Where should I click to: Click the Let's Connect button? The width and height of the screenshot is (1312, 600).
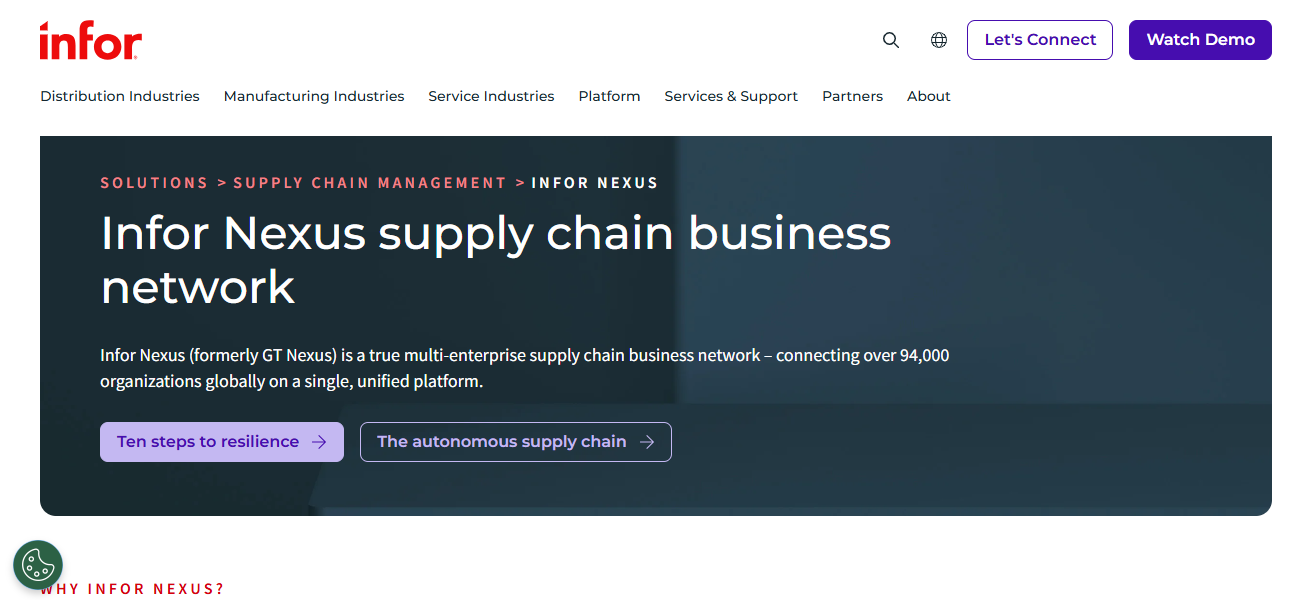tap(1039, 39)
